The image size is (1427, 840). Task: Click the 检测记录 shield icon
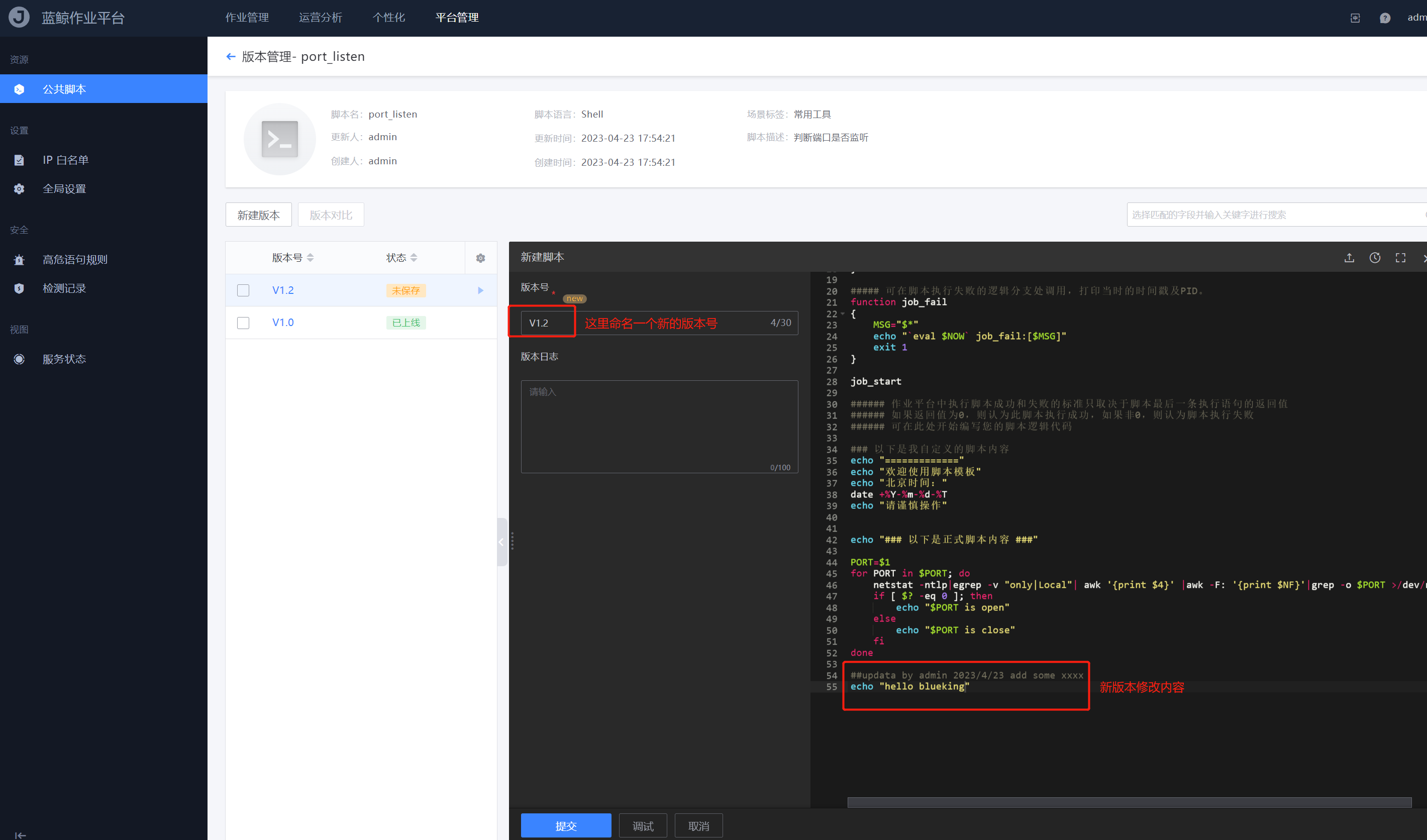pos(19,289)
